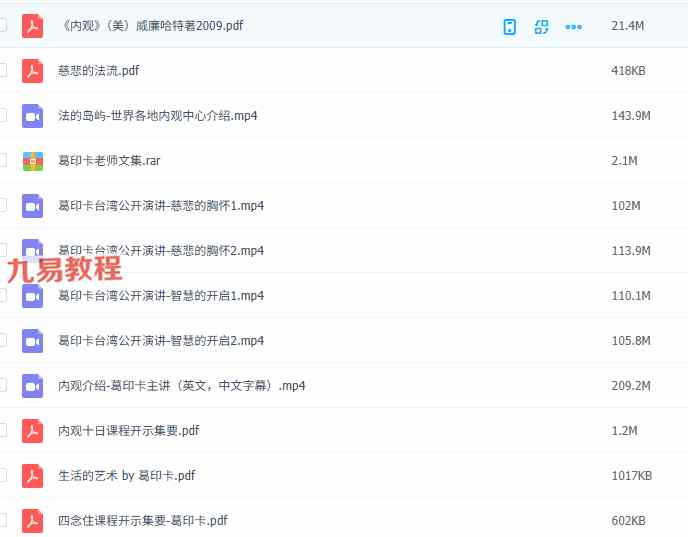Image resolution: width=688 pixels, height=537 pixels.
Task: Click filename 葛印卡台湾公开演讲-智慧的开启1.mp4
Action: coord(160,296)
